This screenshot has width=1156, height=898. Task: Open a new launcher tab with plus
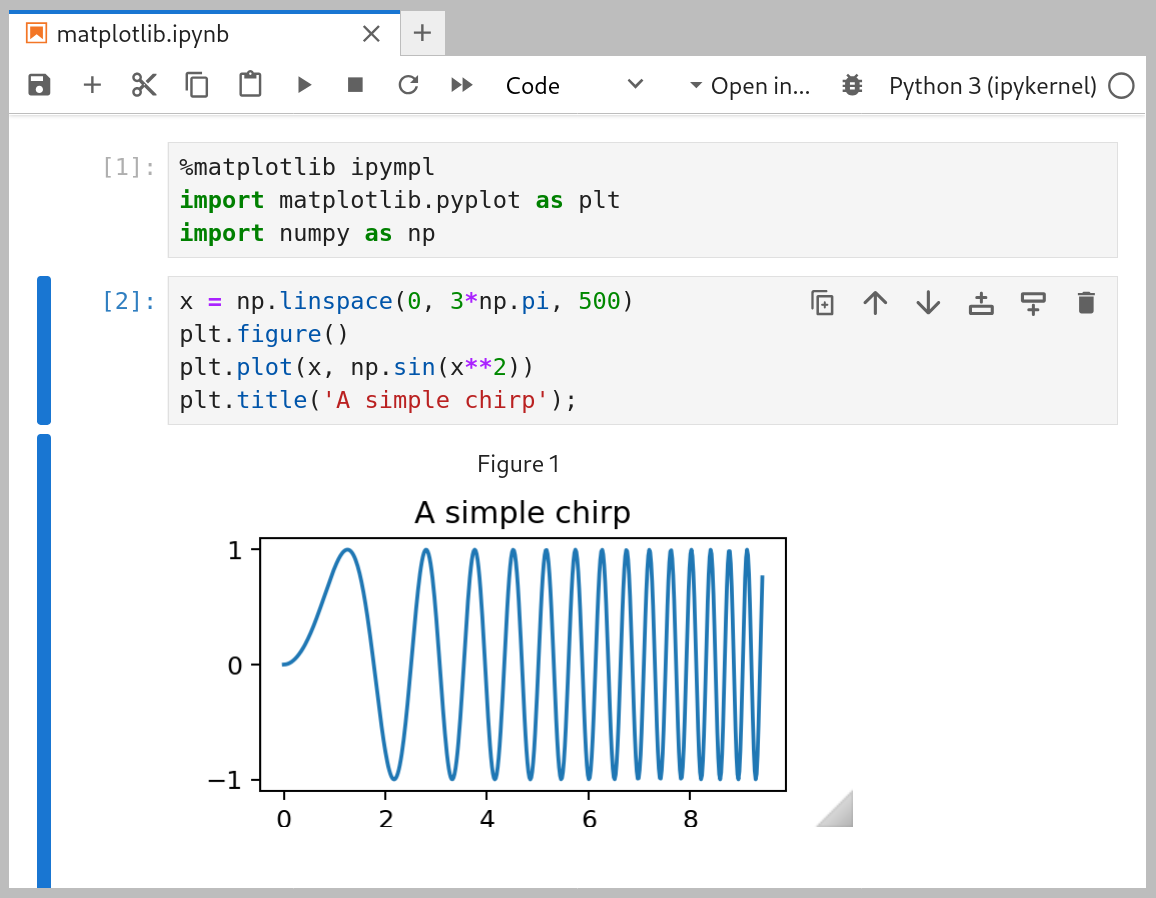tap(422, 33)
